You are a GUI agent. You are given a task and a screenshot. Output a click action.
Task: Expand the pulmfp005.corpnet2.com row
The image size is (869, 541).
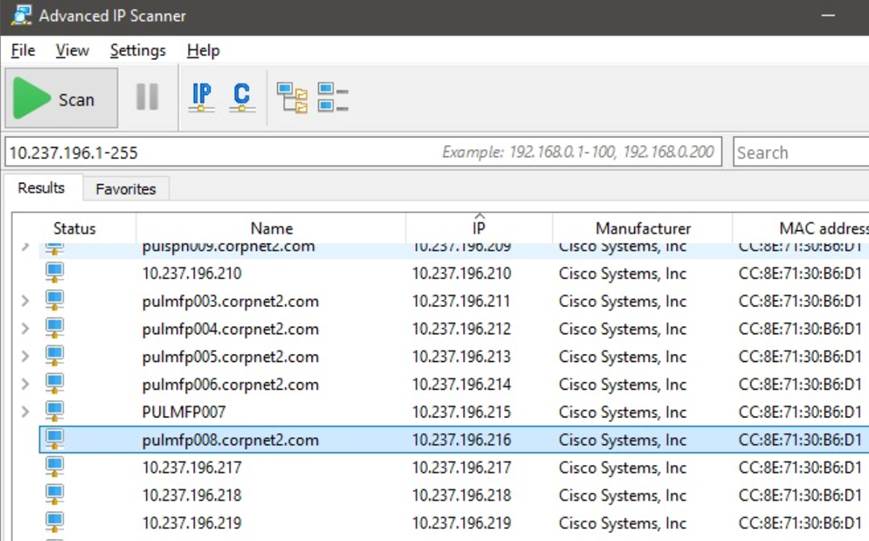pyautogui.click(x=25, y=356)
